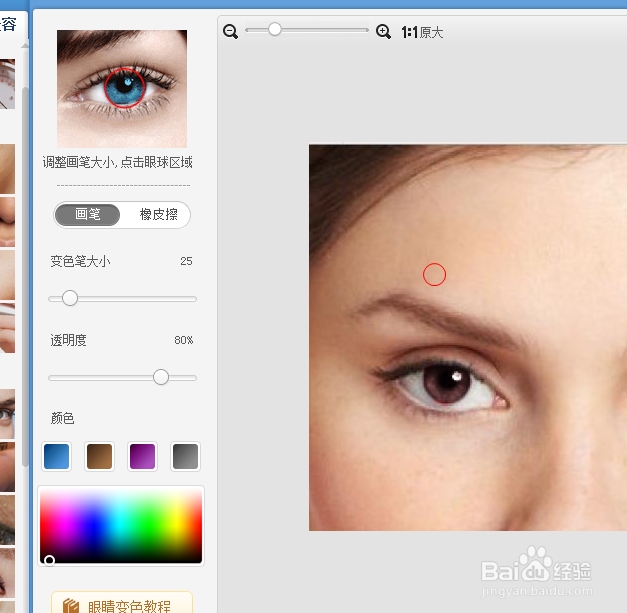Click the opacity value 80%
The width and height of the screenshot is (627, 613).
coord(184,340)
